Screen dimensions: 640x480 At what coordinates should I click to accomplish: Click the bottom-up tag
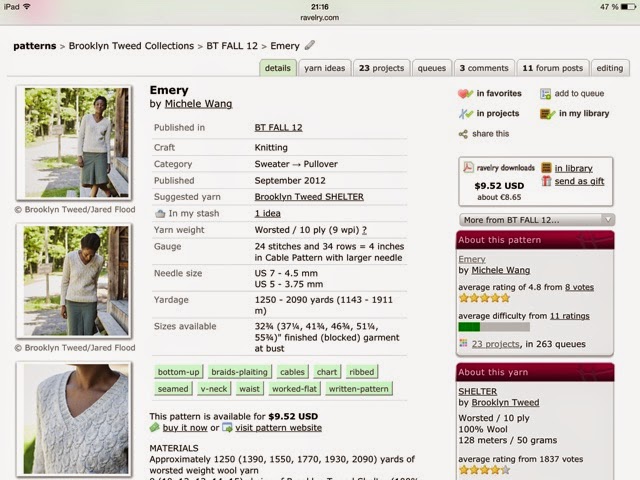[178, 372]
